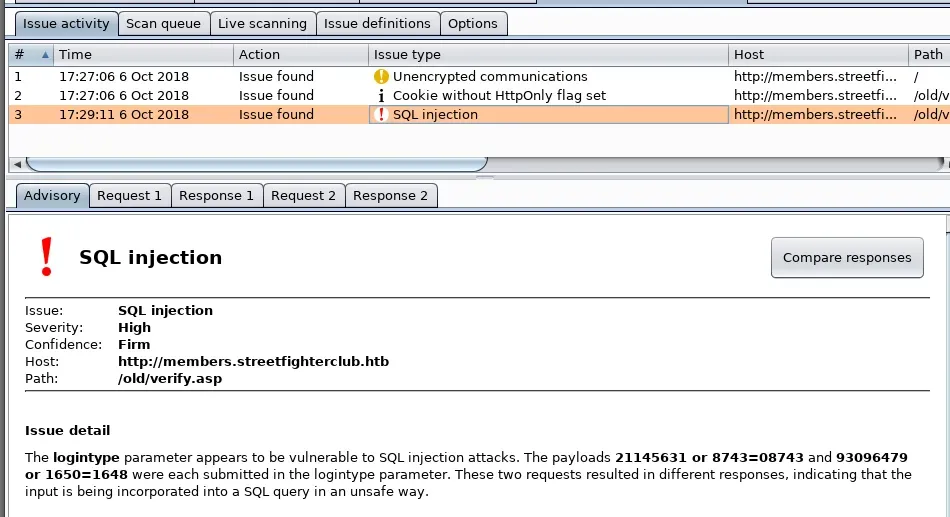The height and width of the screenshot is (517, 950).
Task: Click the left arrow of the horizontal scrollbar
Action: pyautogui.click(x=14, y=163)
